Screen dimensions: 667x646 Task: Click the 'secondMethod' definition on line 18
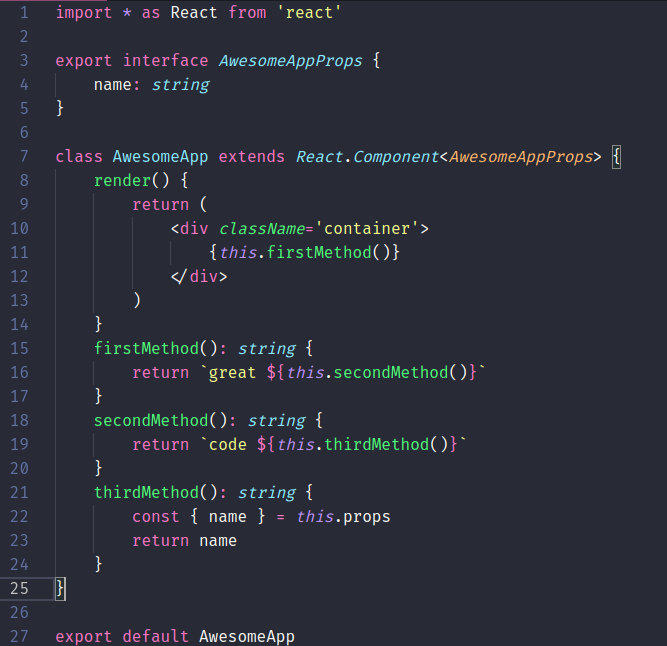(151, 420)
